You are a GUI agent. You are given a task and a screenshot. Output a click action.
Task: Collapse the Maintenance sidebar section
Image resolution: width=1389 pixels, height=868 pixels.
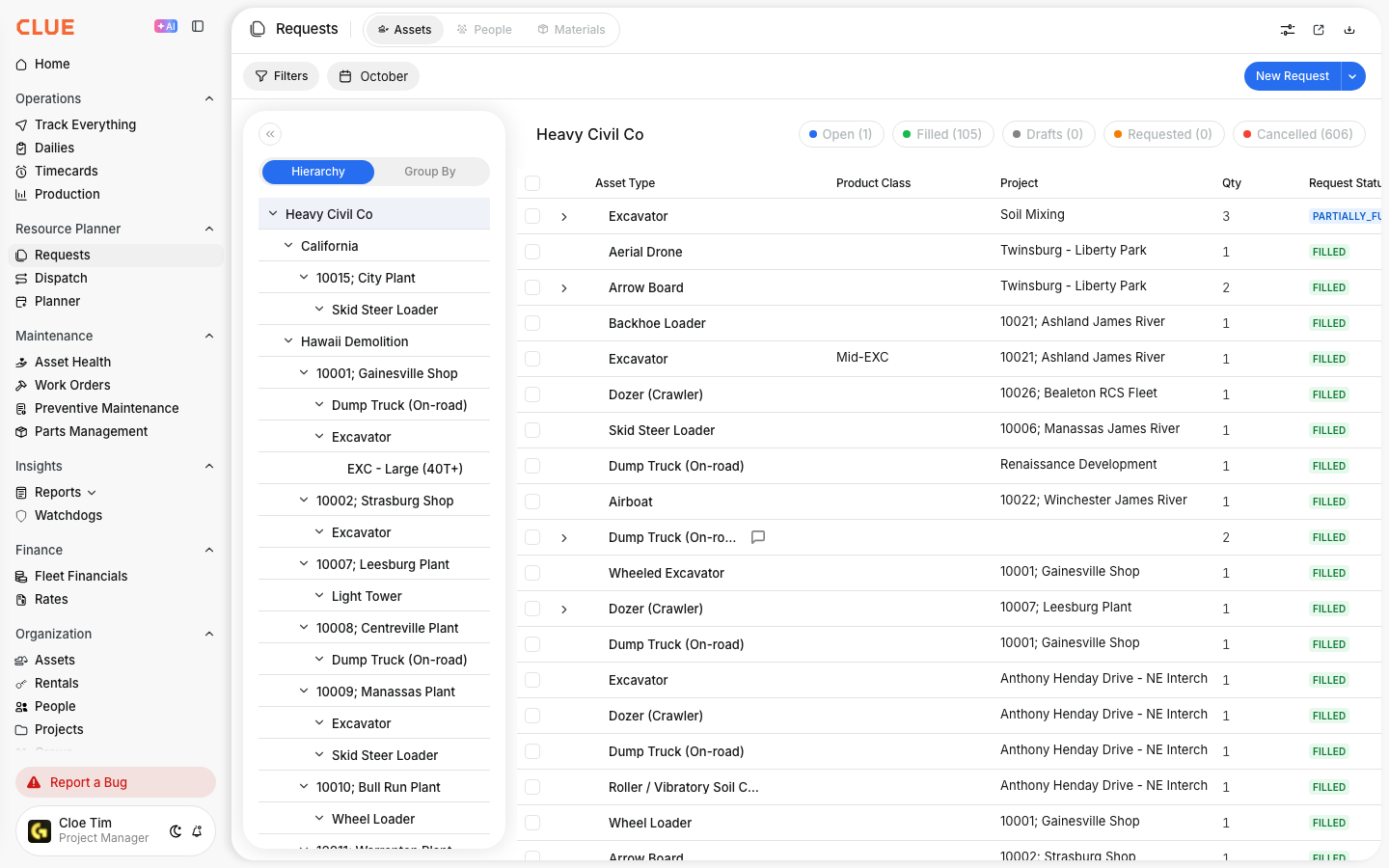pyautogui.click(x=209, y=336)
